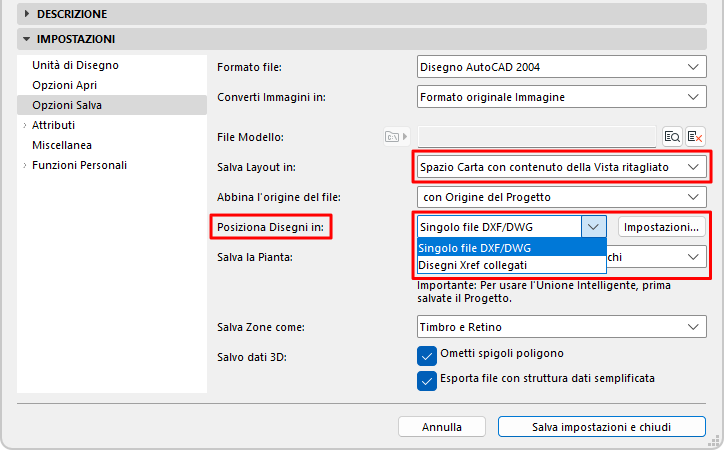Click the browse model file icon
724x450 pixels.
672,137
